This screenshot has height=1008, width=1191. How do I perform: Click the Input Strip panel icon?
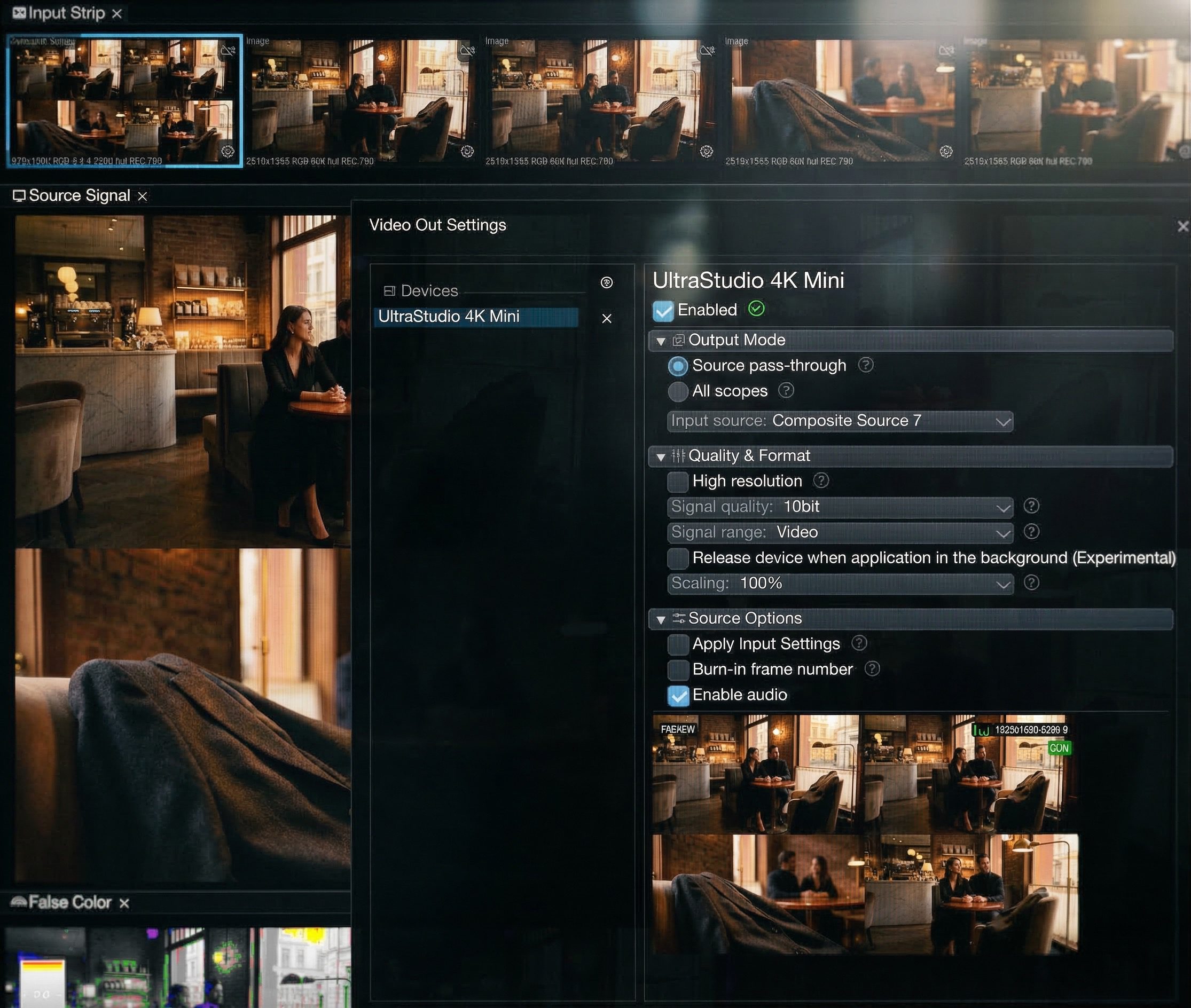(x=19, y=13)
